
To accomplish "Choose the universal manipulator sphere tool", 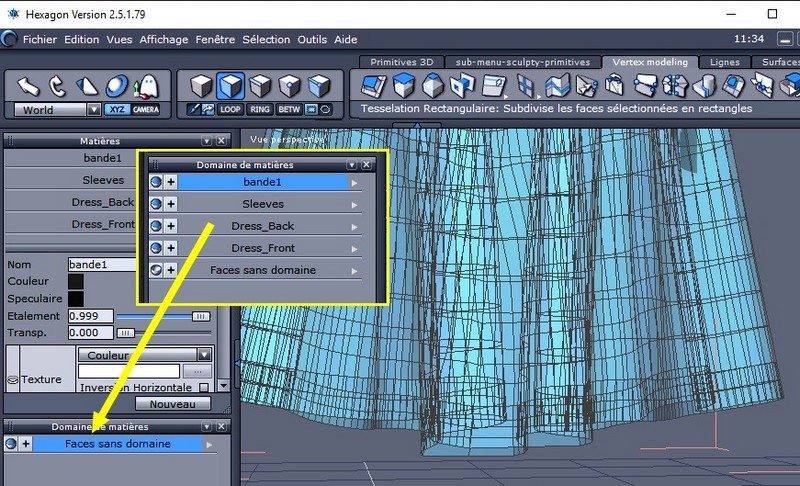I will (117, 86).
